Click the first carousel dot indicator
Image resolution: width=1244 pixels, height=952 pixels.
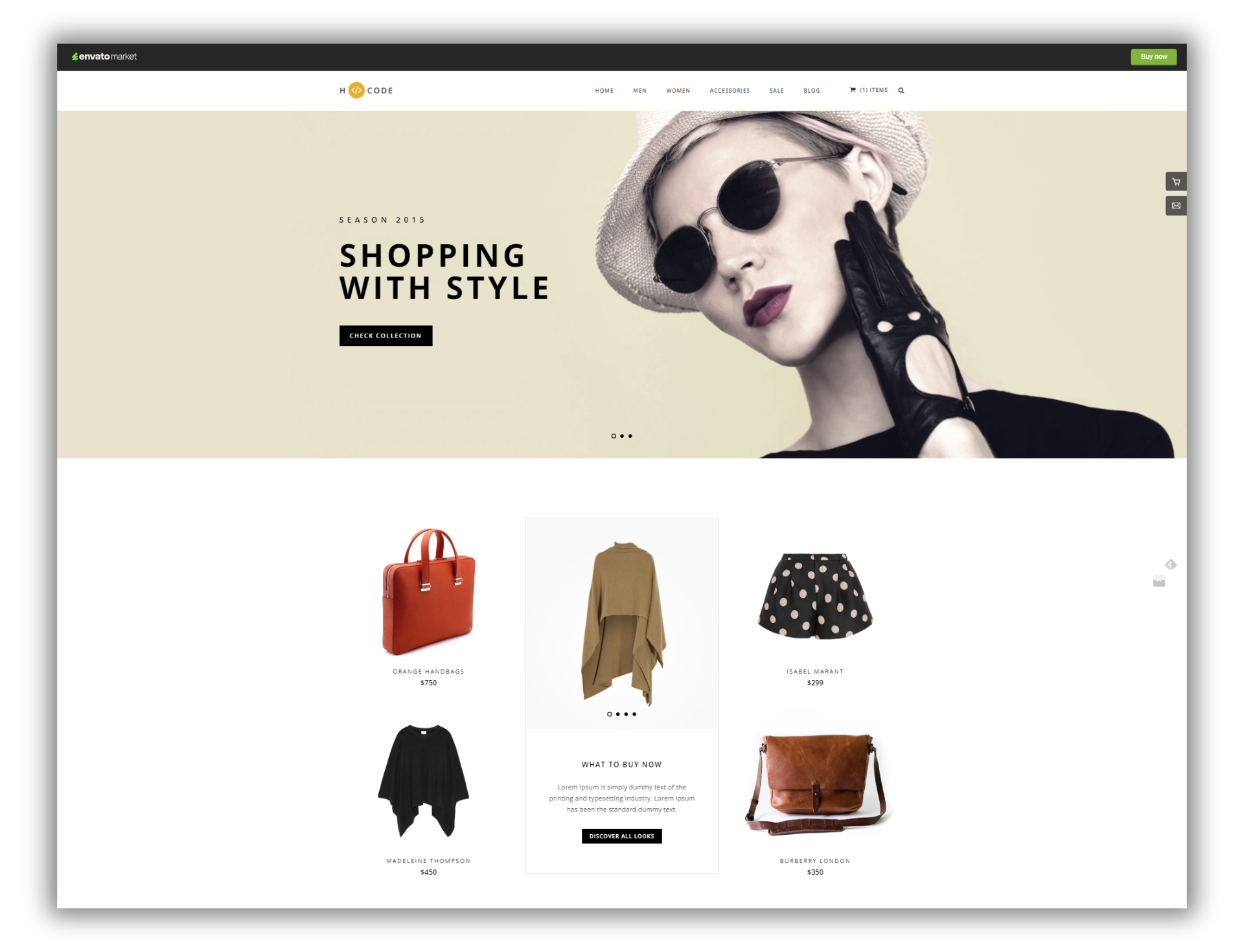click(x=611, y=435)
